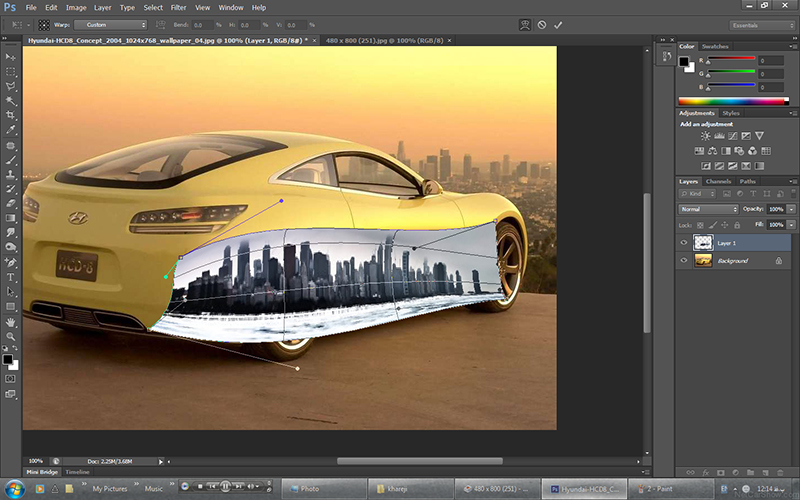Open the Fill slider dropdown arrow
This screenshot has width=800, height=500.
(791, 224)
